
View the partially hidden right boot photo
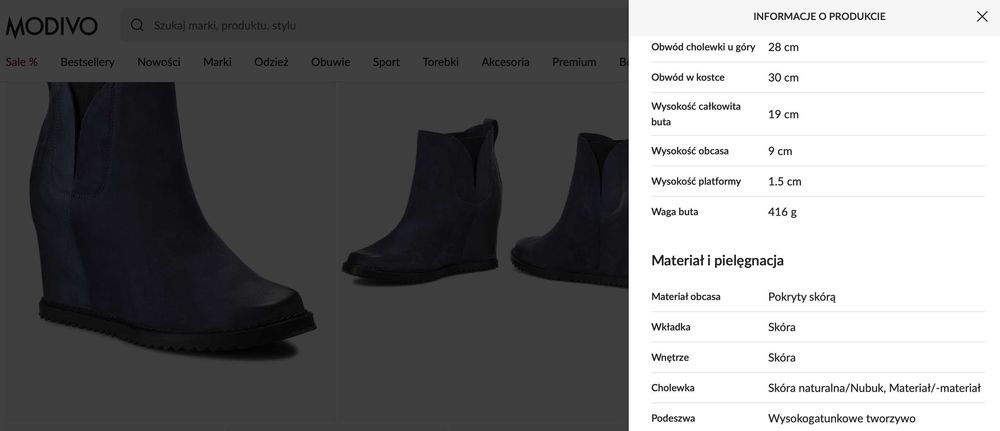click(571, 210)
